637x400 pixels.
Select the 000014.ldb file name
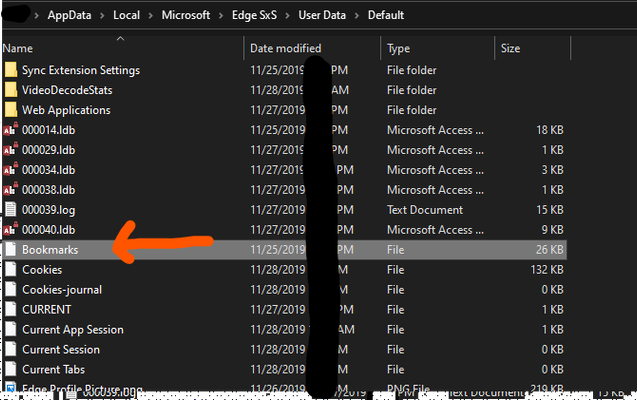coord(48,130)
